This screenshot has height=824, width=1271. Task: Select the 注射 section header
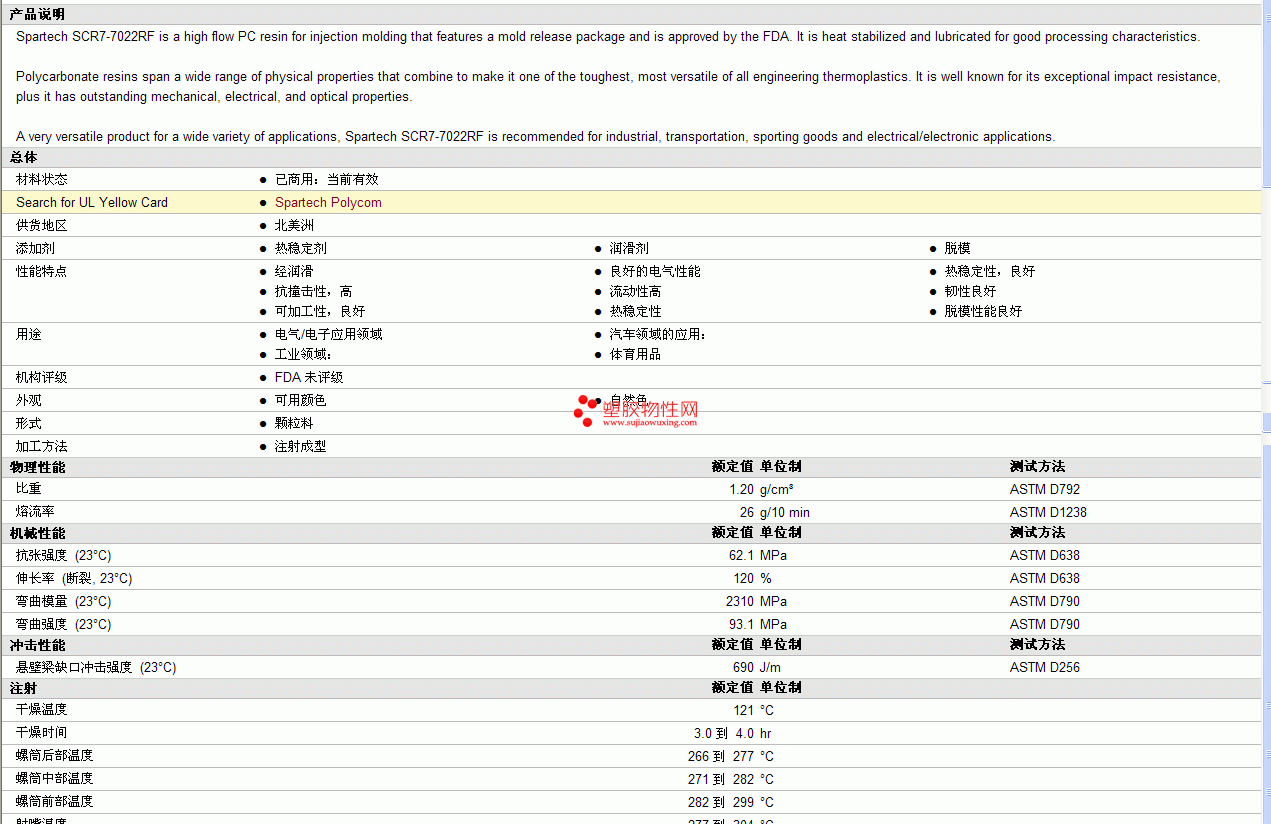click(24, 688)
